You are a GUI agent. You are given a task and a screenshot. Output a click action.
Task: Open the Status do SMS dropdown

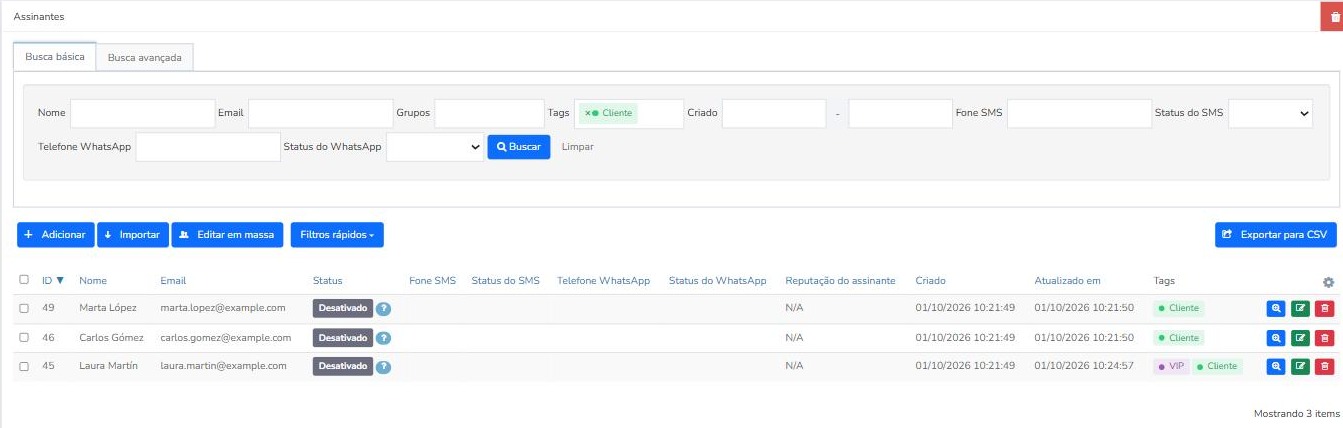click(x=1270, y=114)
